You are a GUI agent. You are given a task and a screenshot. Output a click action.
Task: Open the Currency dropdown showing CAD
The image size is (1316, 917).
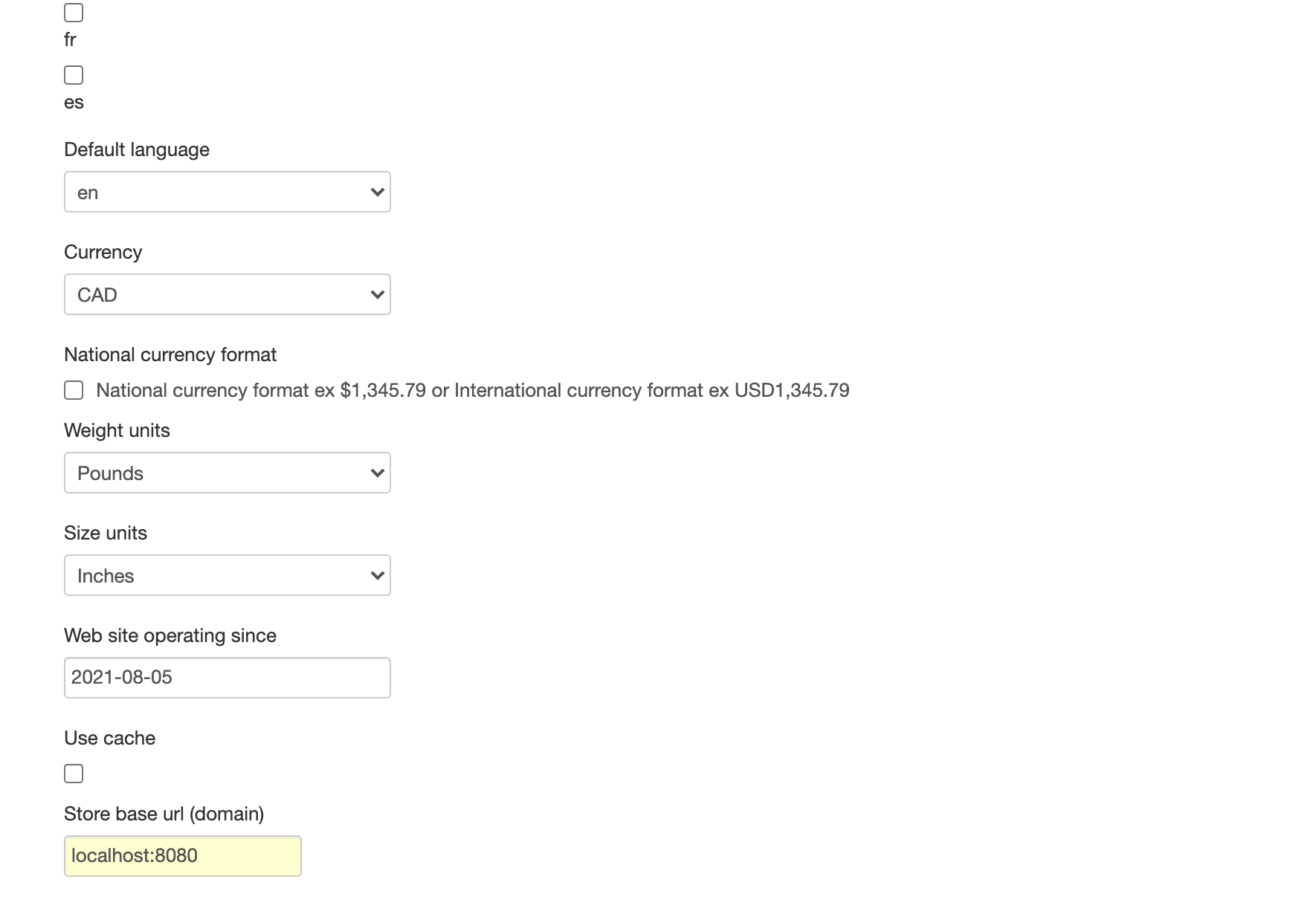tap(227, 294)
